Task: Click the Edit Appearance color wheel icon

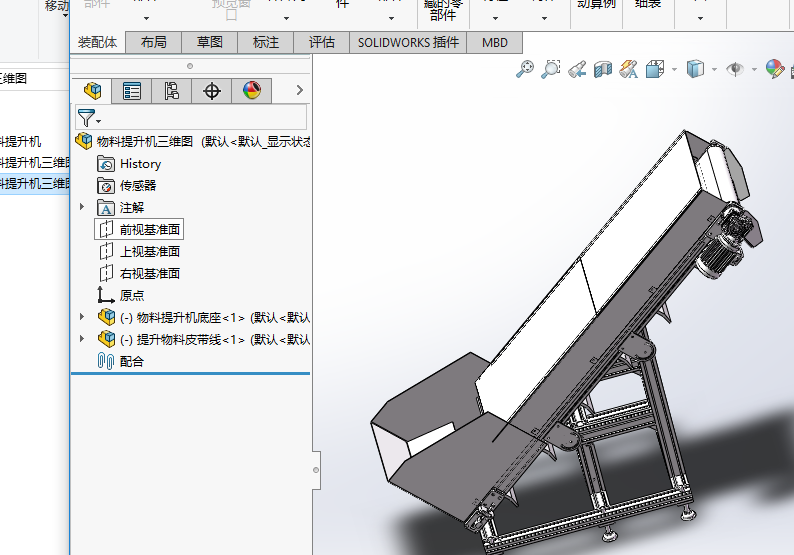Action: click(773, 69)
